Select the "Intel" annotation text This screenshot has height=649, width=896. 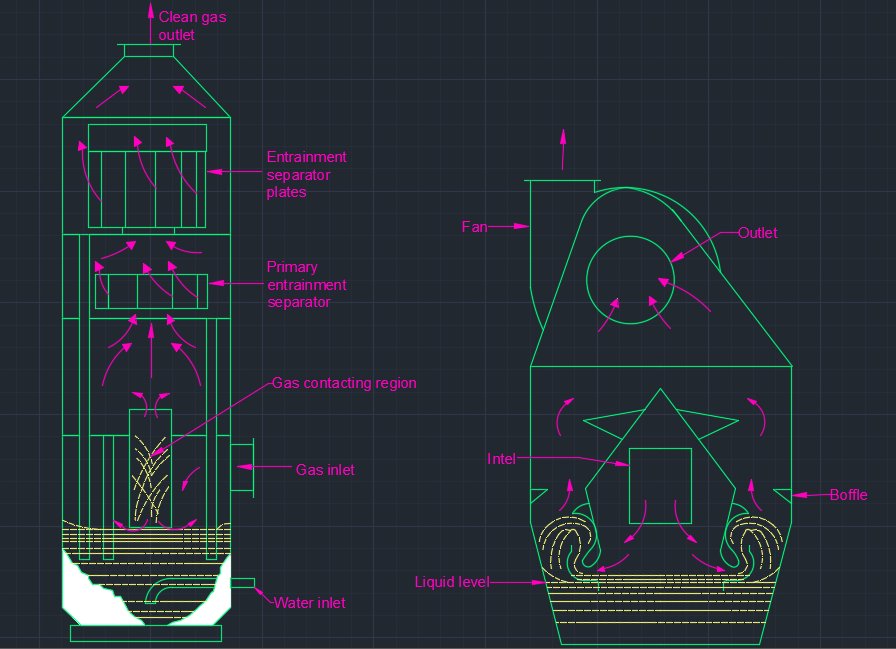(501, 459)
